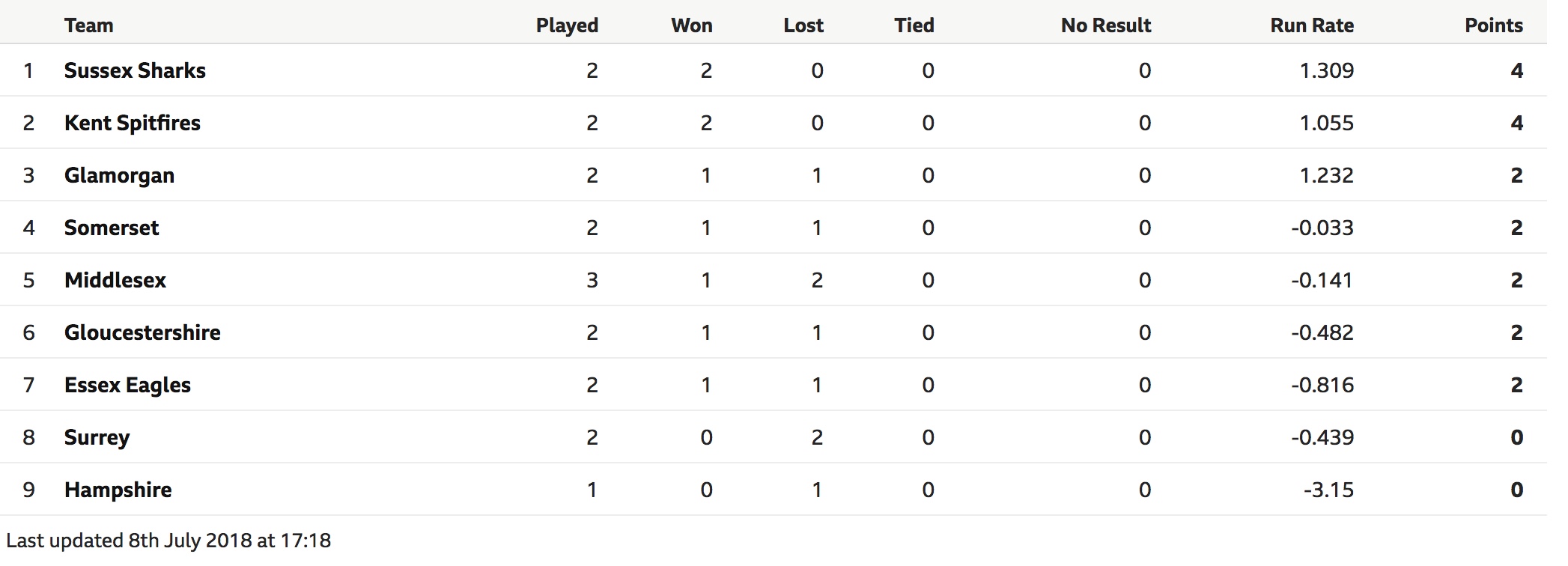Select Hampshire team name
The image size is (1568, 566).
(118, 490)
